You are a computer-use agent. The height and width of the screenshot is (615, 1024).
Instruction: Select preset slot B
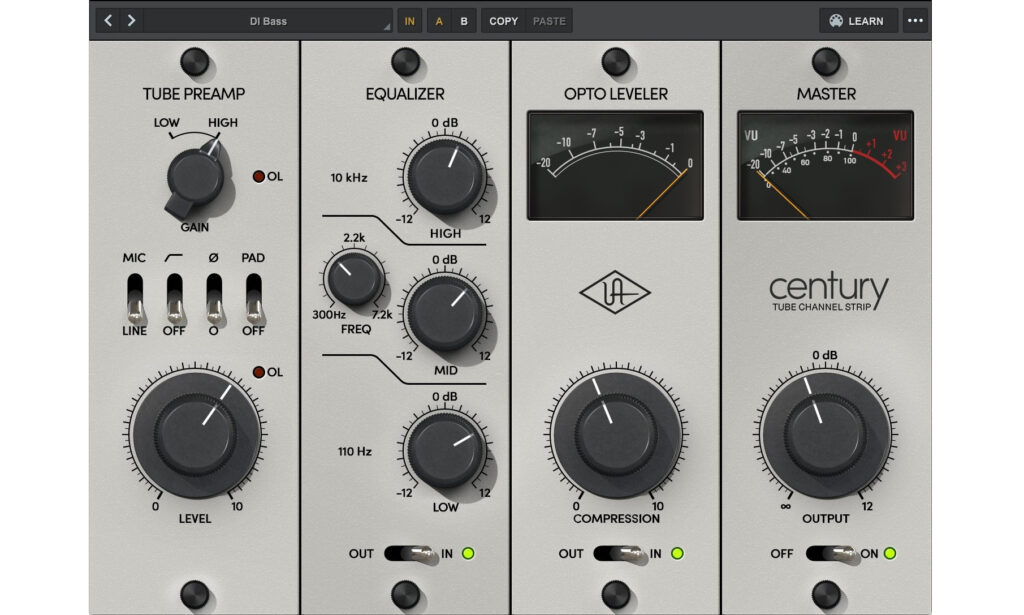tap(463, 20)
